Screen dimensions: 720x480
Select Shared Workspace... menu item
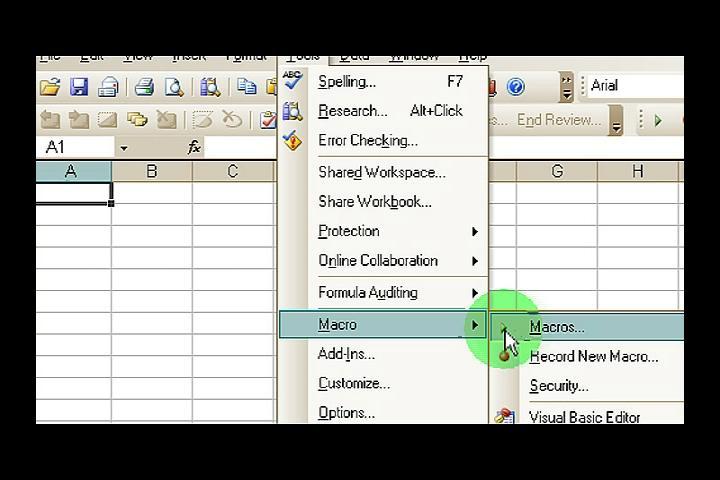point(383,172)
